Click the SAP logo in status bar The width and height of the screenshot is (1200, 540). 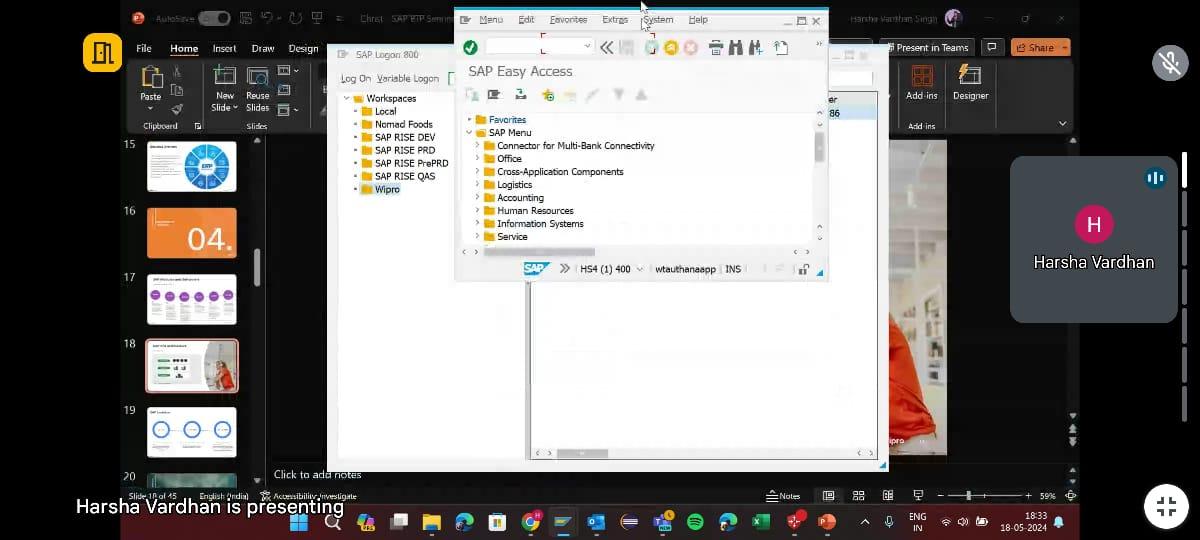536,268
